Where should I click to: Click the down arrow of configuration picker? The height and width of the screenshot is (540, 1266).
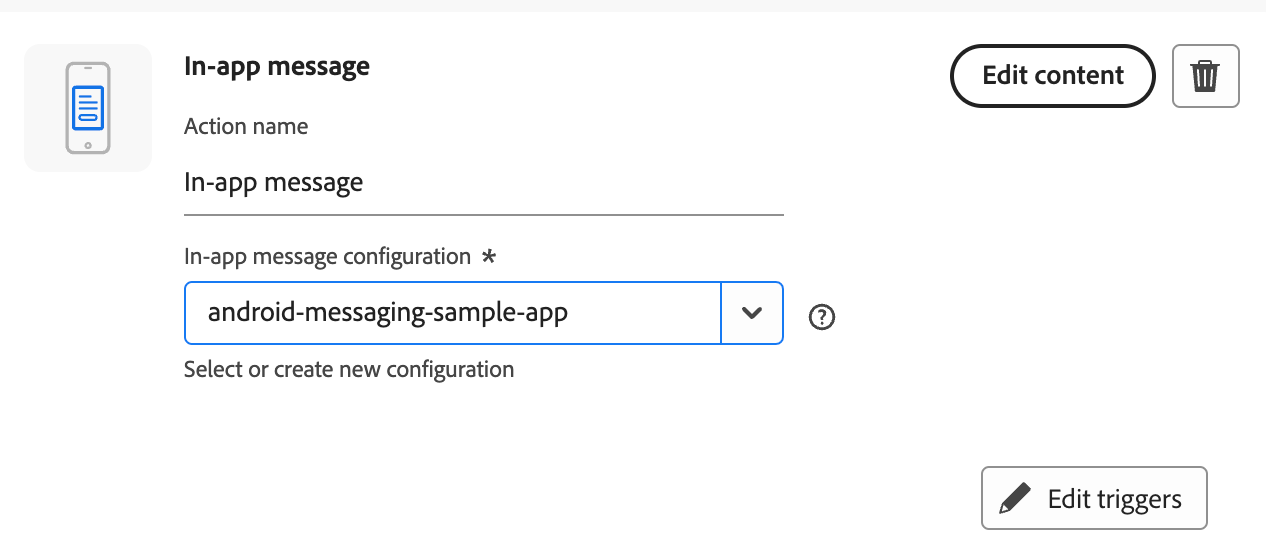[752, 313]
